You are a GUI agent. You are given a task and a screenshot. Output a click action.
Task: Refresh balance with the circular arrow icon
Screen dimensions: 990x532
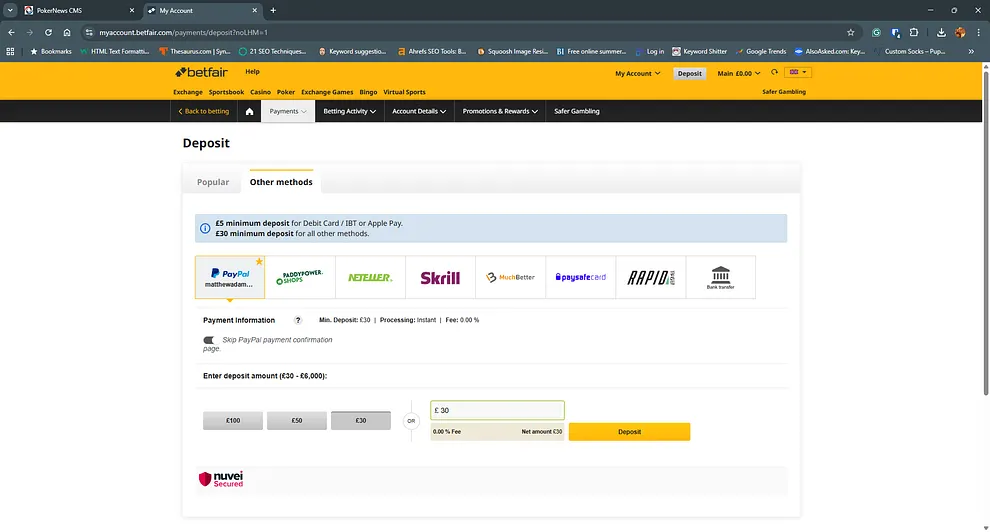coord(774,73)
